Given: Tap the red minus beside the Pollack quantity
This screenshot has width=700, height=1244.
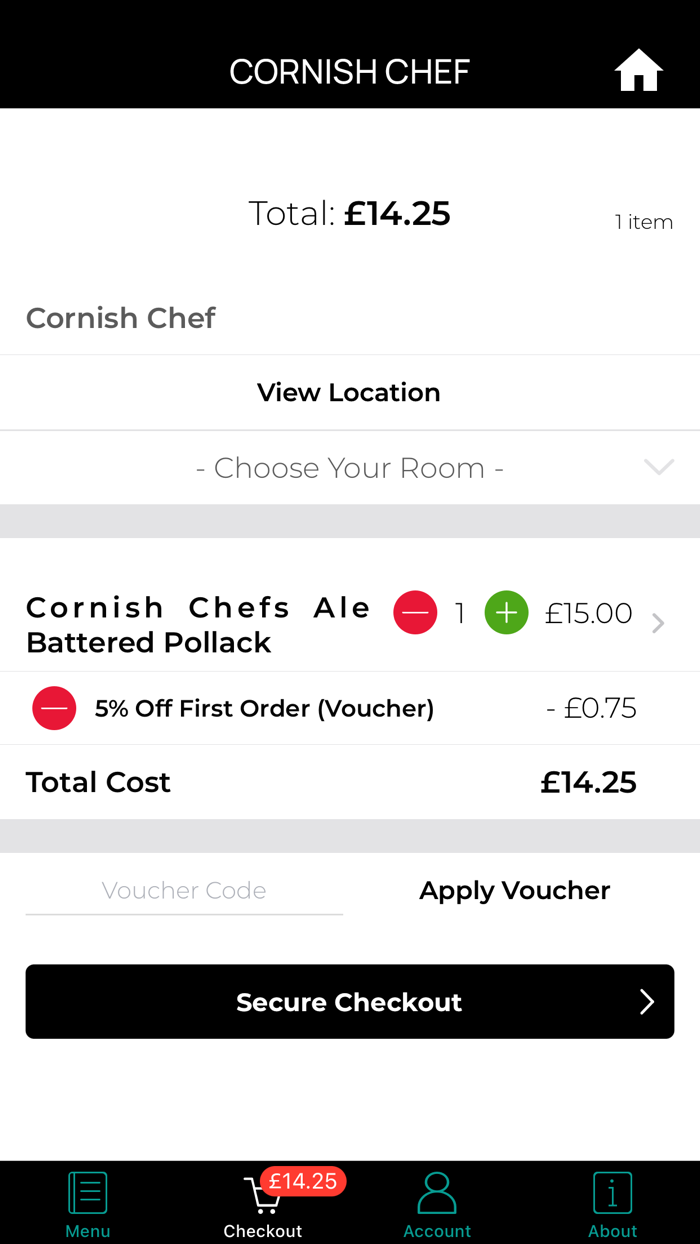Looking at the screenshot, I should pyautogui.click(x=415, y=613).
